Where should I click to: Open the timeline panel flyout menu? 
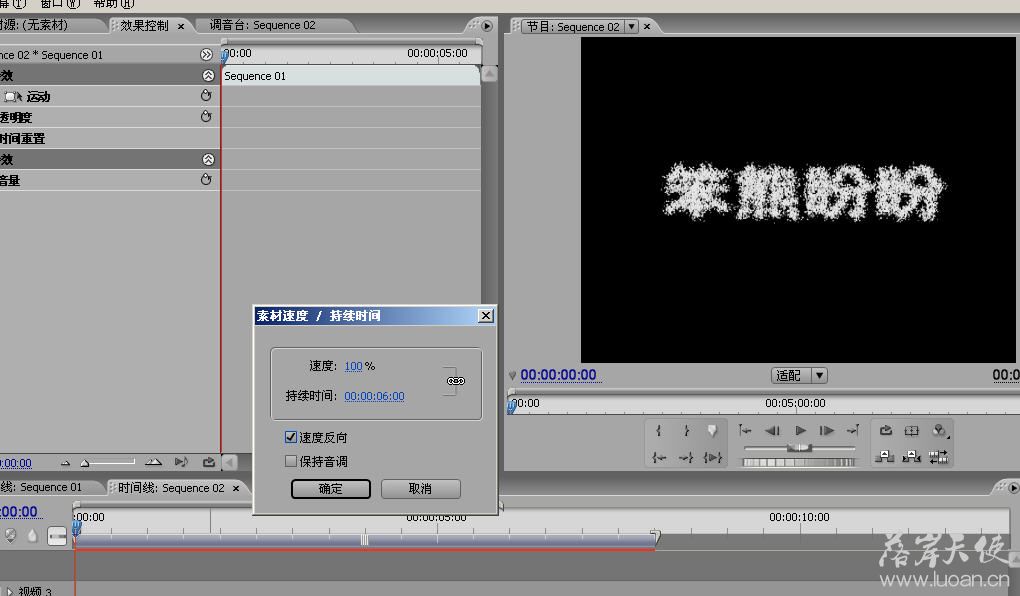pos(1013,488)
